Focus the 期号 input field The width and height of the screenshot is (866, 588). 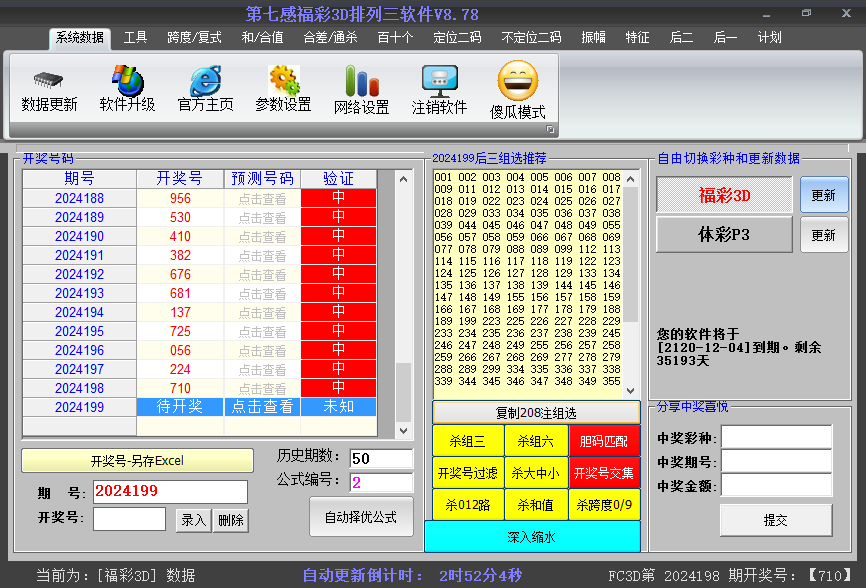tap(170, 491)
